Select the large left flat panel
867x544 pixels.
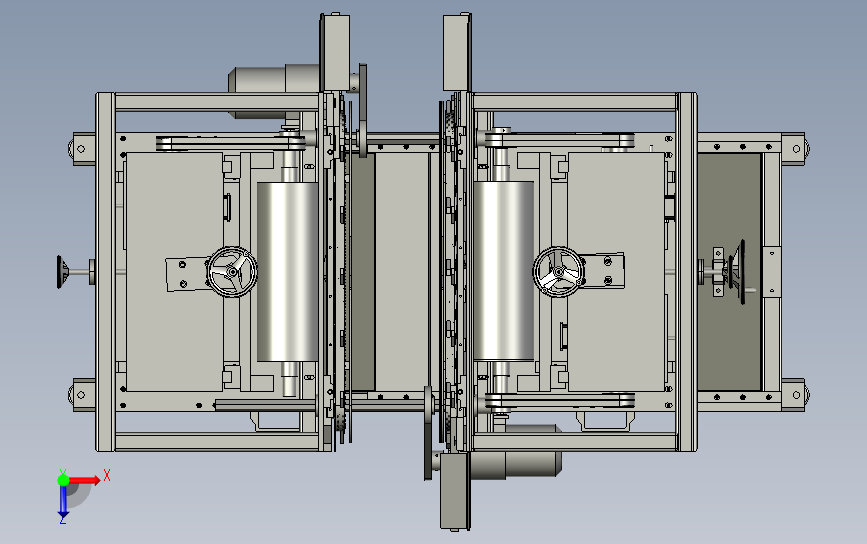pos(174,272)
